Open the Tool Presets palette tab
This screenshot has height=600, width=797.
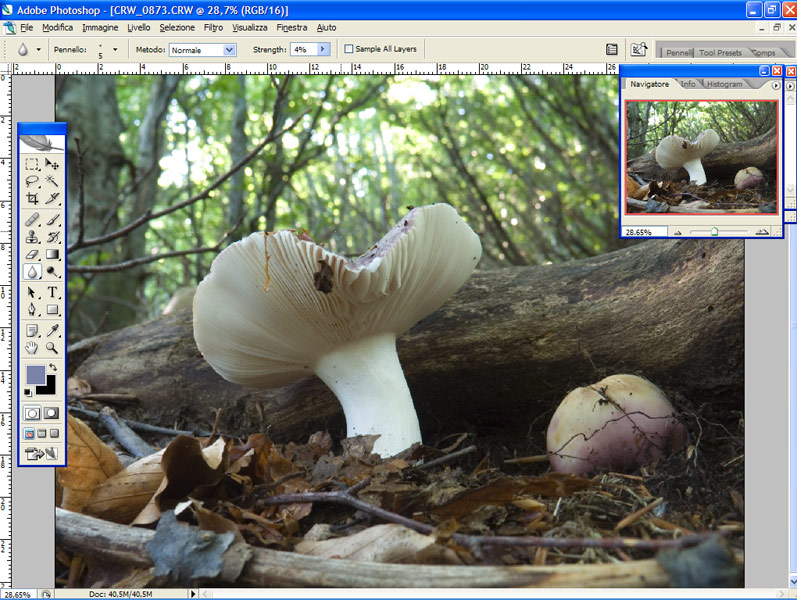(x=720, y=52)
